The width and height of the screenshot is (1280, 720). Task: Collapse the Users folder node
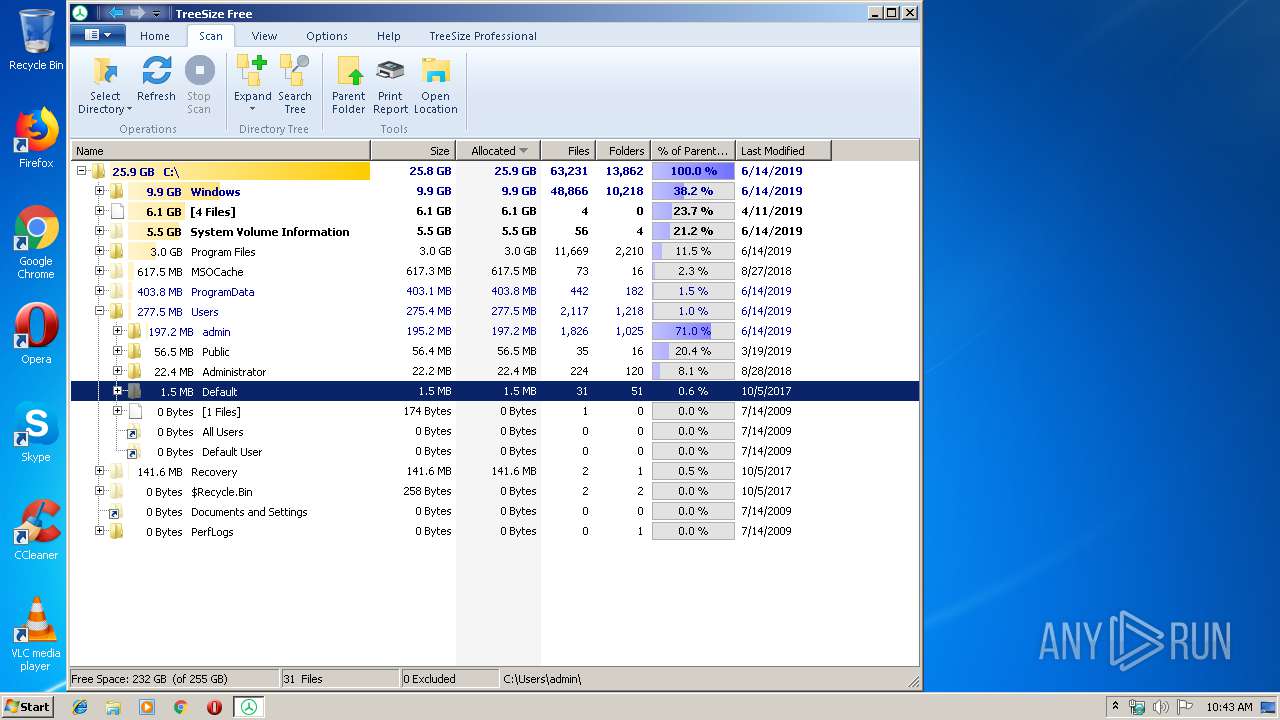click(x=99, y=311)
